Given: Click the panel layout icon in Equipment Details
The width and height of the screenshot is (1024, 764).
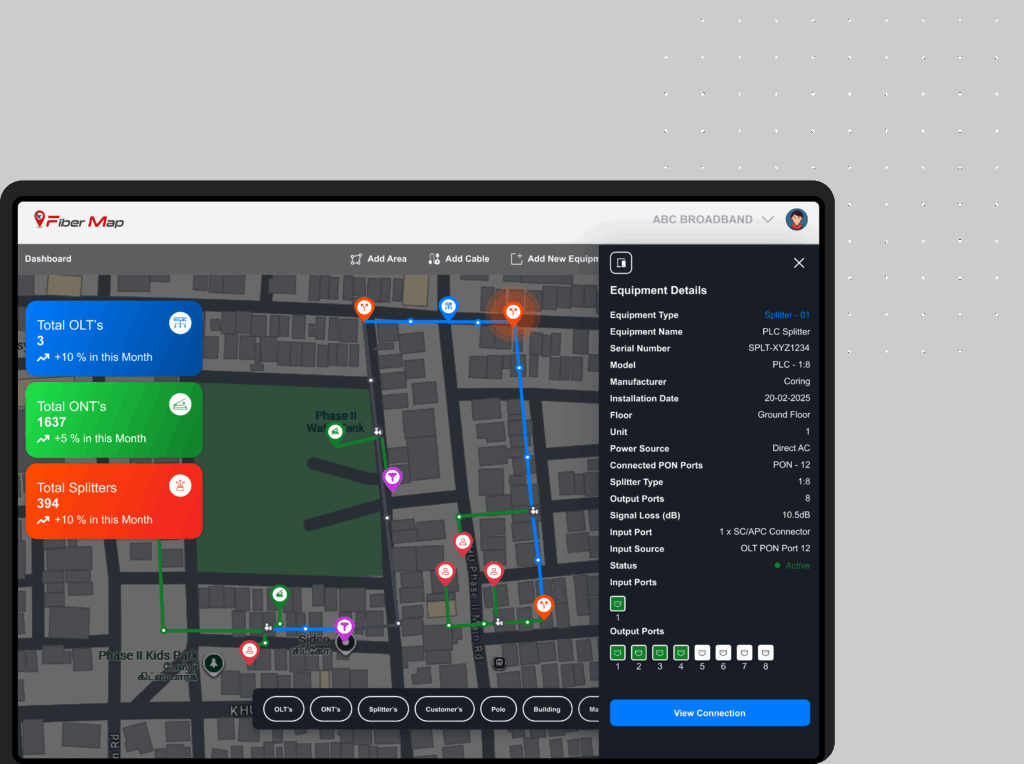Looking at the screenshot, I should click(621, 263).
